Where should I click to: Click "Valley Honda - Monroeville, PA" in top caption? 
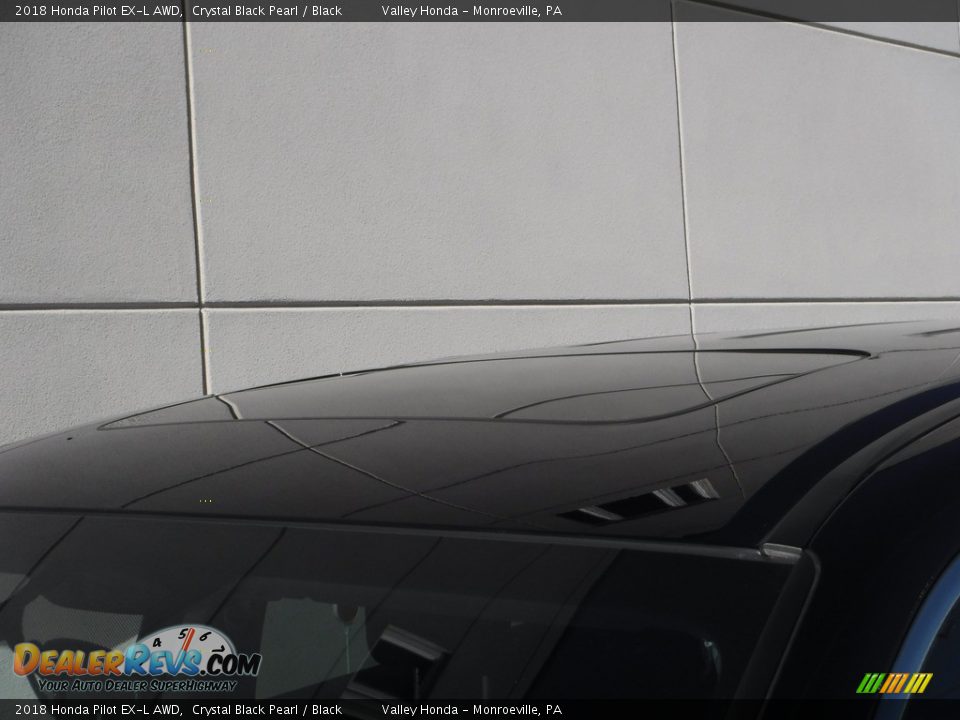pos(471,11)
